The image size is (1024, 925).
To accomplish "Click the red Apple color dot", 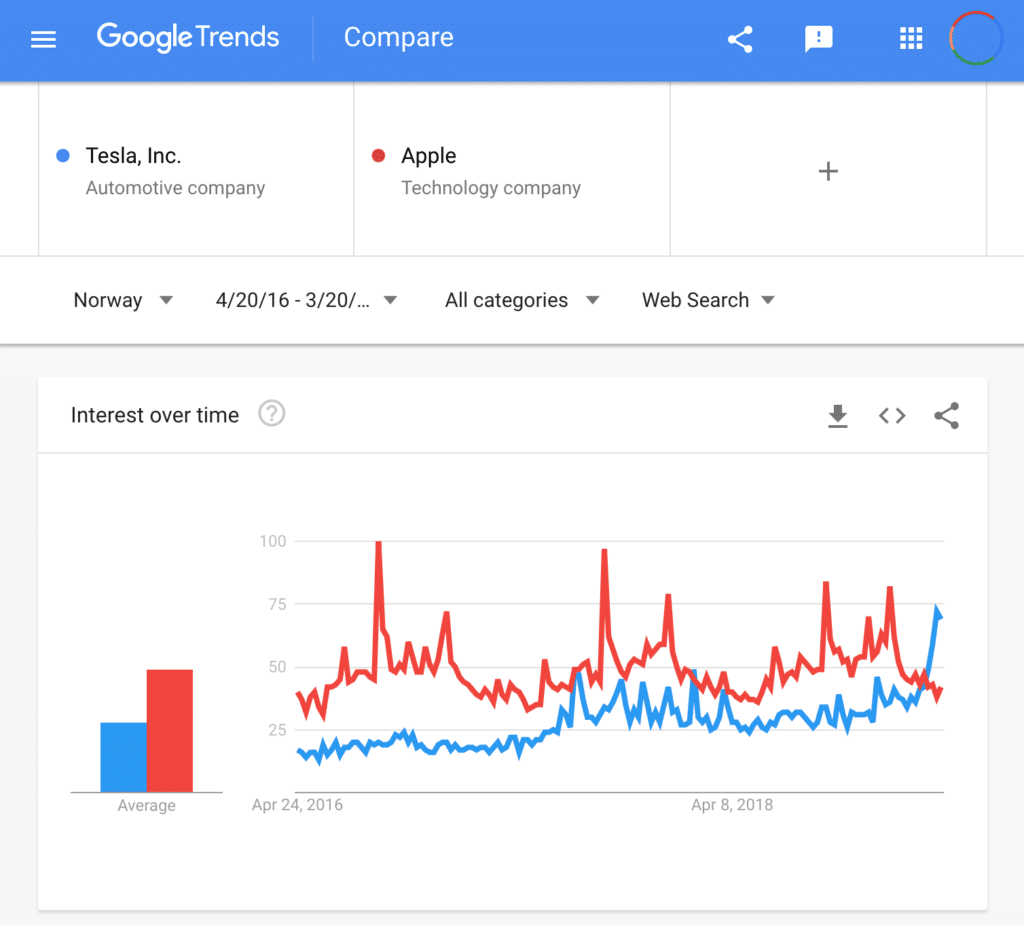I will click(381, 155).
